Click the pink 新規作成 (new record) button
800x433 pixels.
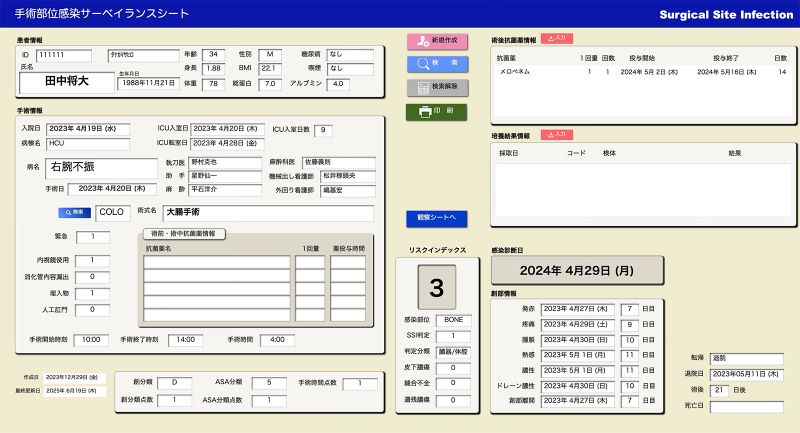[x=436, y=40]
